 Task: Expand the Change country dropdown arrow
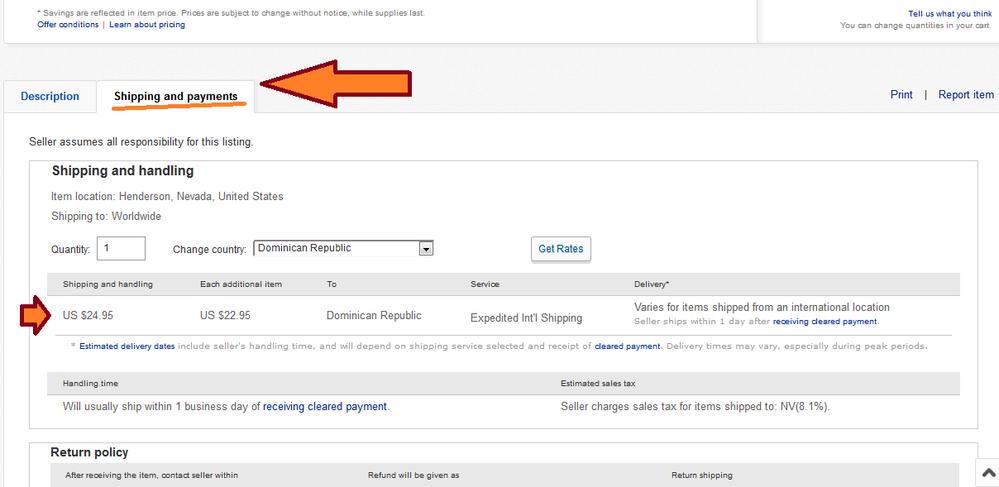[426, 249]
